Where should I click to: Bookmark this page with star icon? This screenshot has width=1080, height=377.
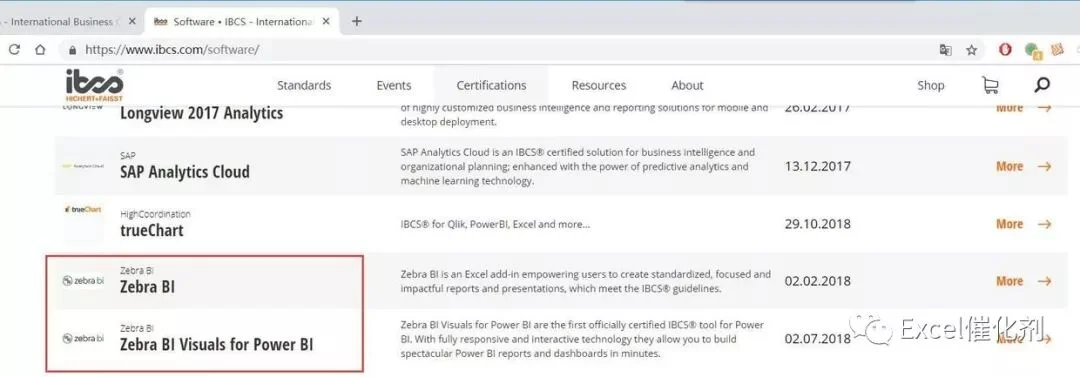coord(971,50)
